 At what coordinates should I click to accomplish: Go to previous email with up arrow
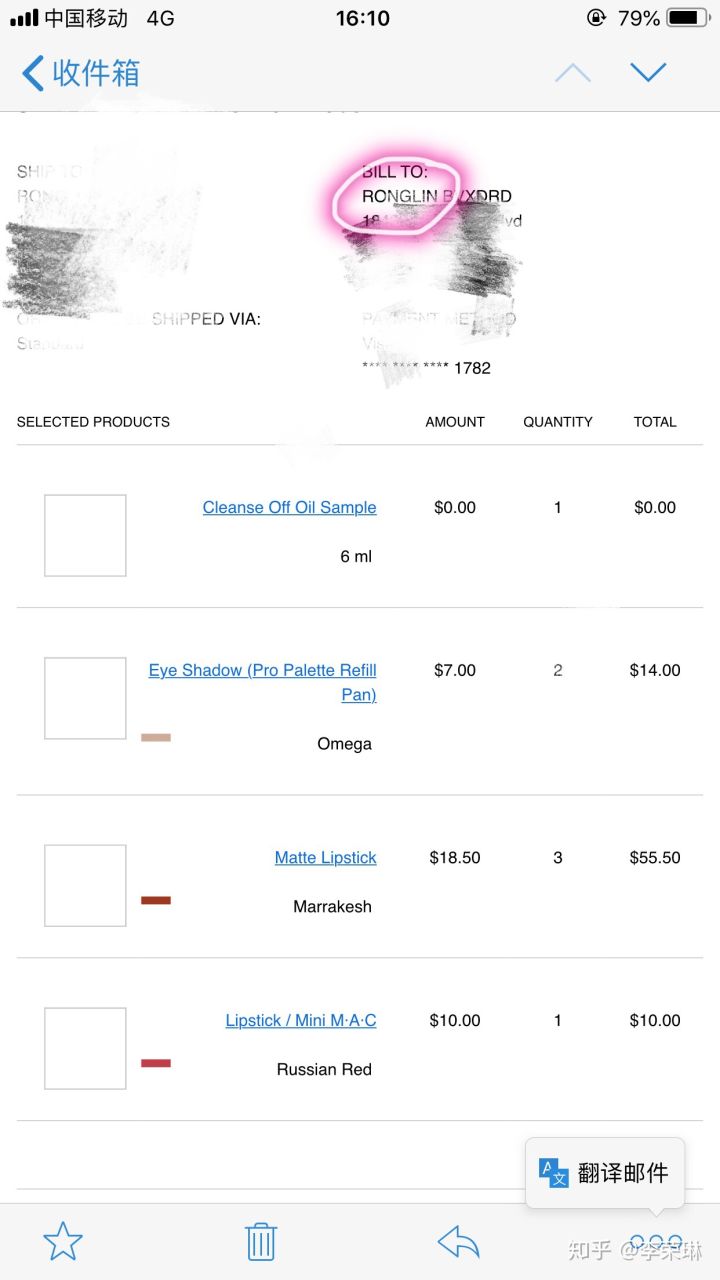(x=573, y=73)
